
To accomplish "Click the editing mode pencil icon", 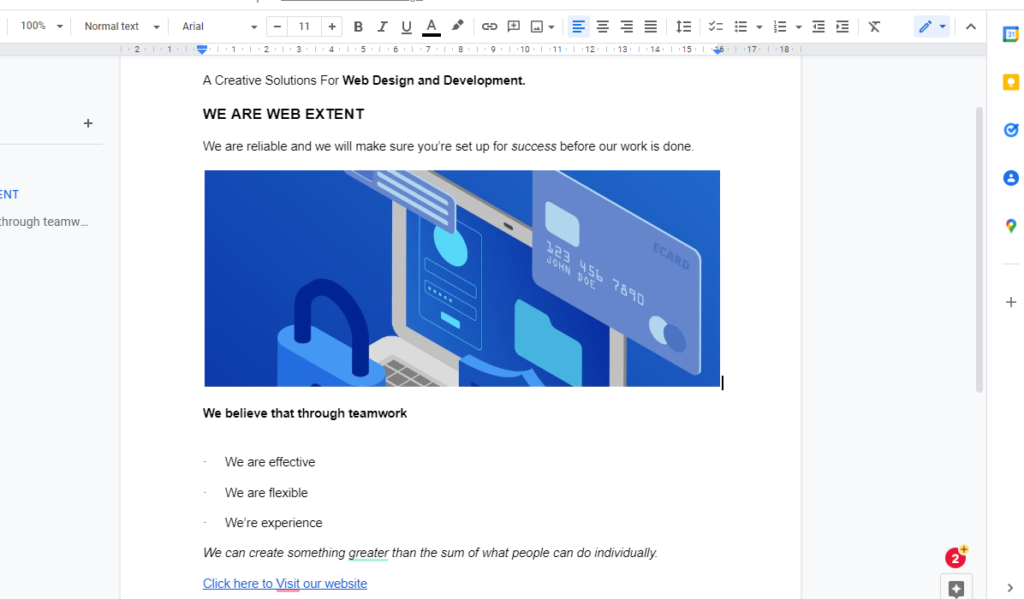I will (x=925, y=27).
